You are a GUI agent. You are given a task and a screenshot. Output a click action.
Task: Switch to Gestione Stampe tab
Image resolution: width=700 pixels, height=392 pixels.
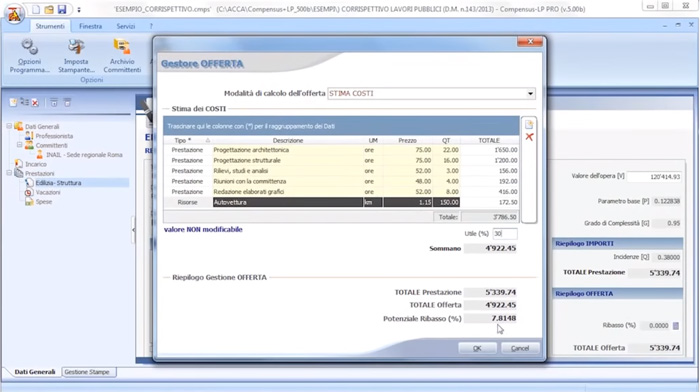[88, 372]
